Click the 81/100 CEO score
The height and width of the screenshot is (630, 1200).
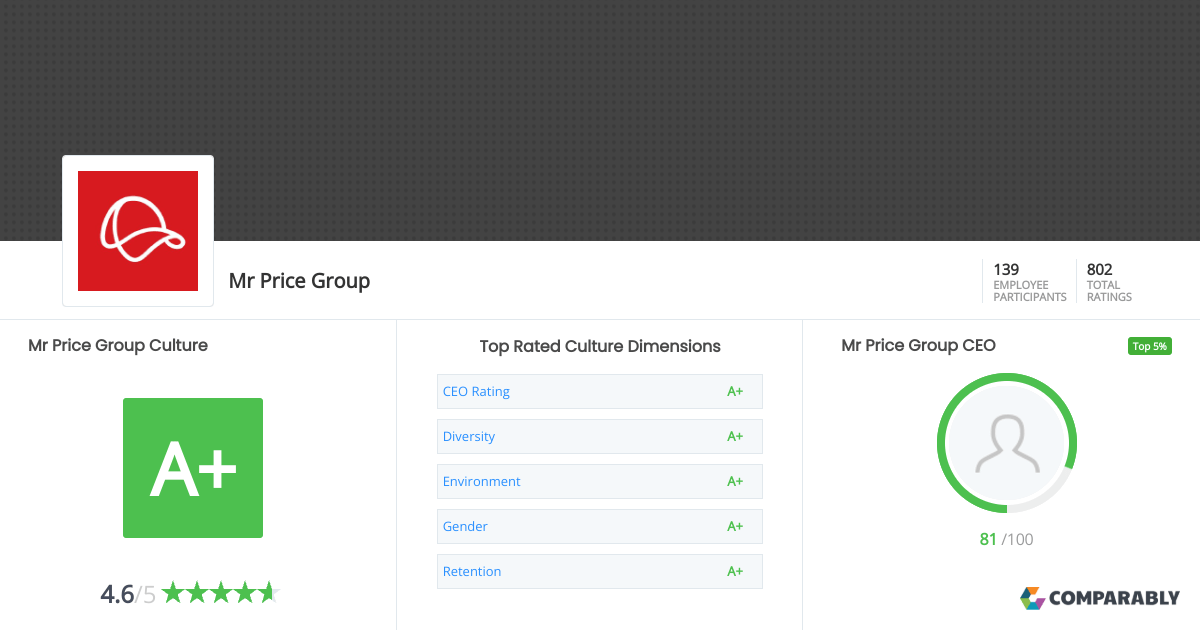[x=1006, y=538]
